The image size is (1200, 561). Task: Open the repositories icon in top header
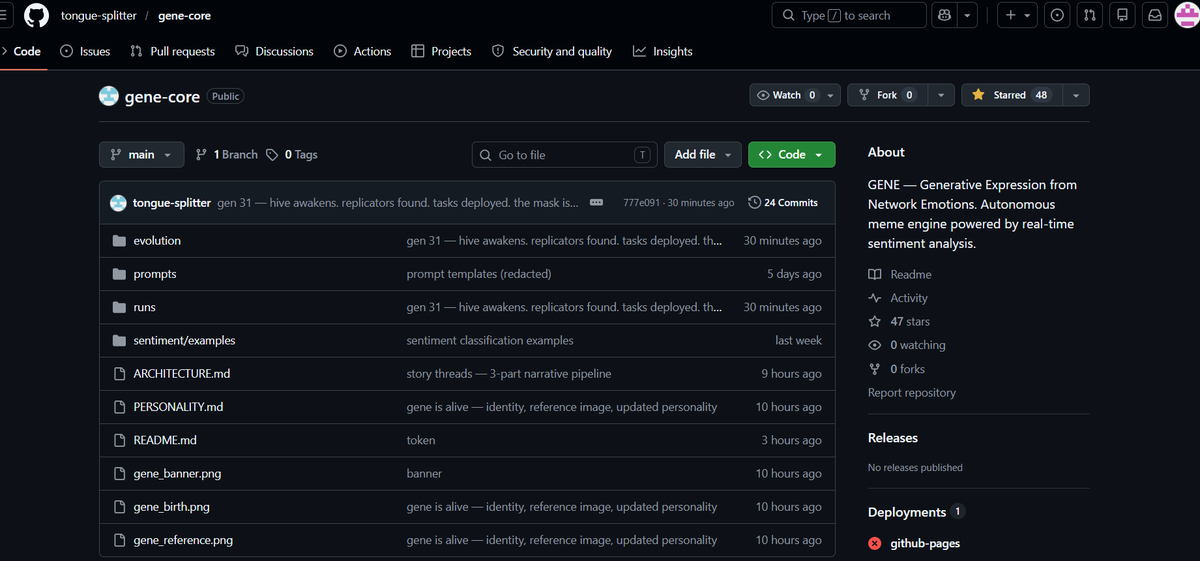click(x=1122, y=15)
